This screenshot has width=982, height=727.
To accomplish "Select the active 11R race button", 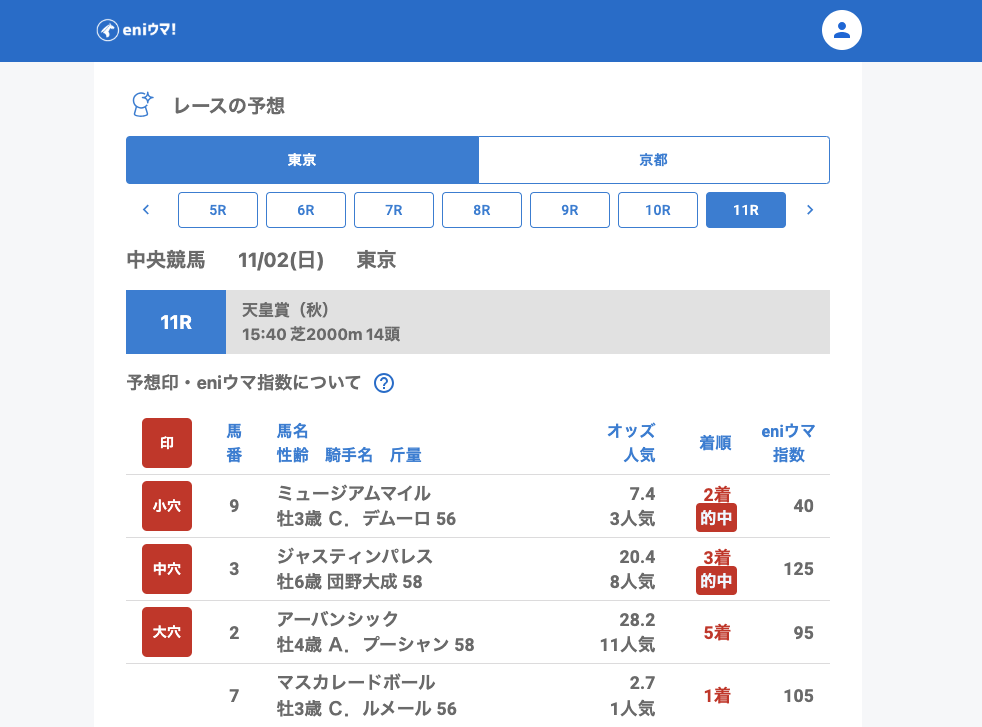I will point(746,210).
